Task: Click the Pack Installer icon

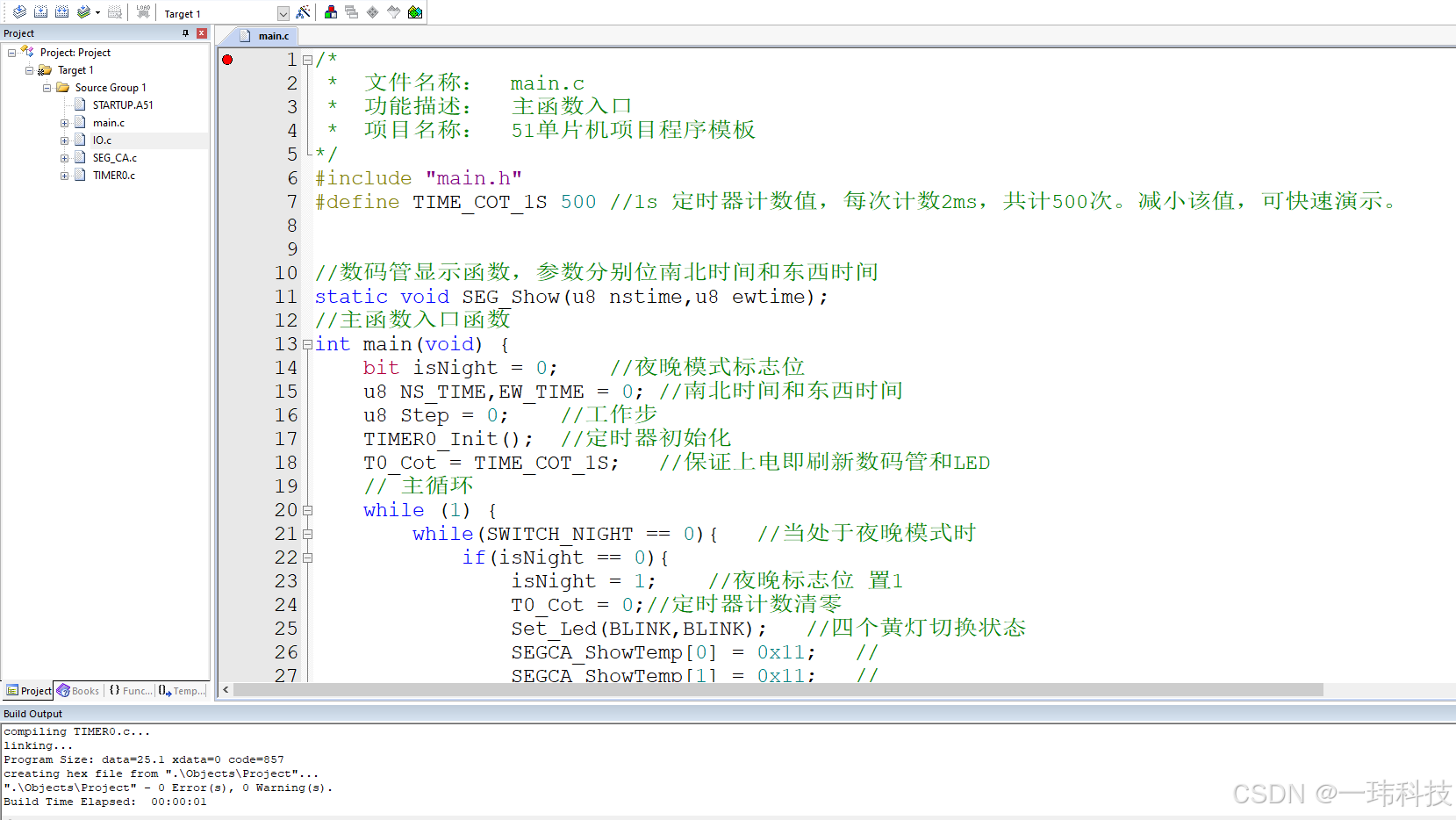Action: coord(415,12)
